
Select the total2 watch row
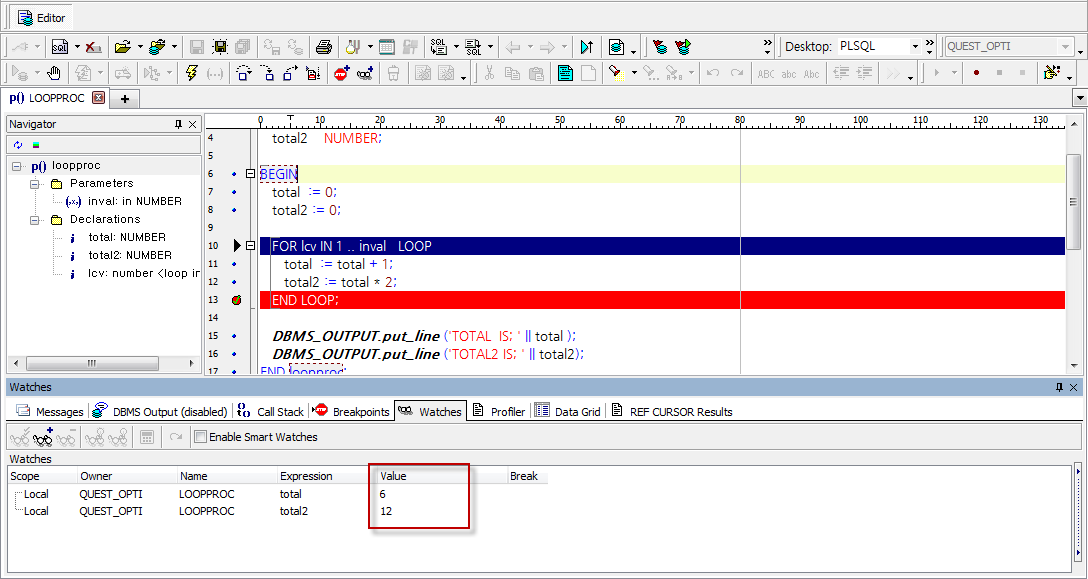click(294, 511)
